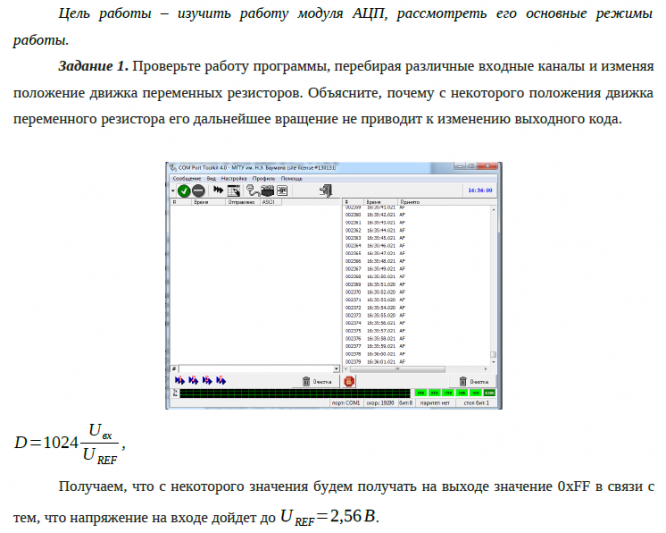Click паритет нет in the status bar
The image size is (666, 533).
tap(435, 403)
